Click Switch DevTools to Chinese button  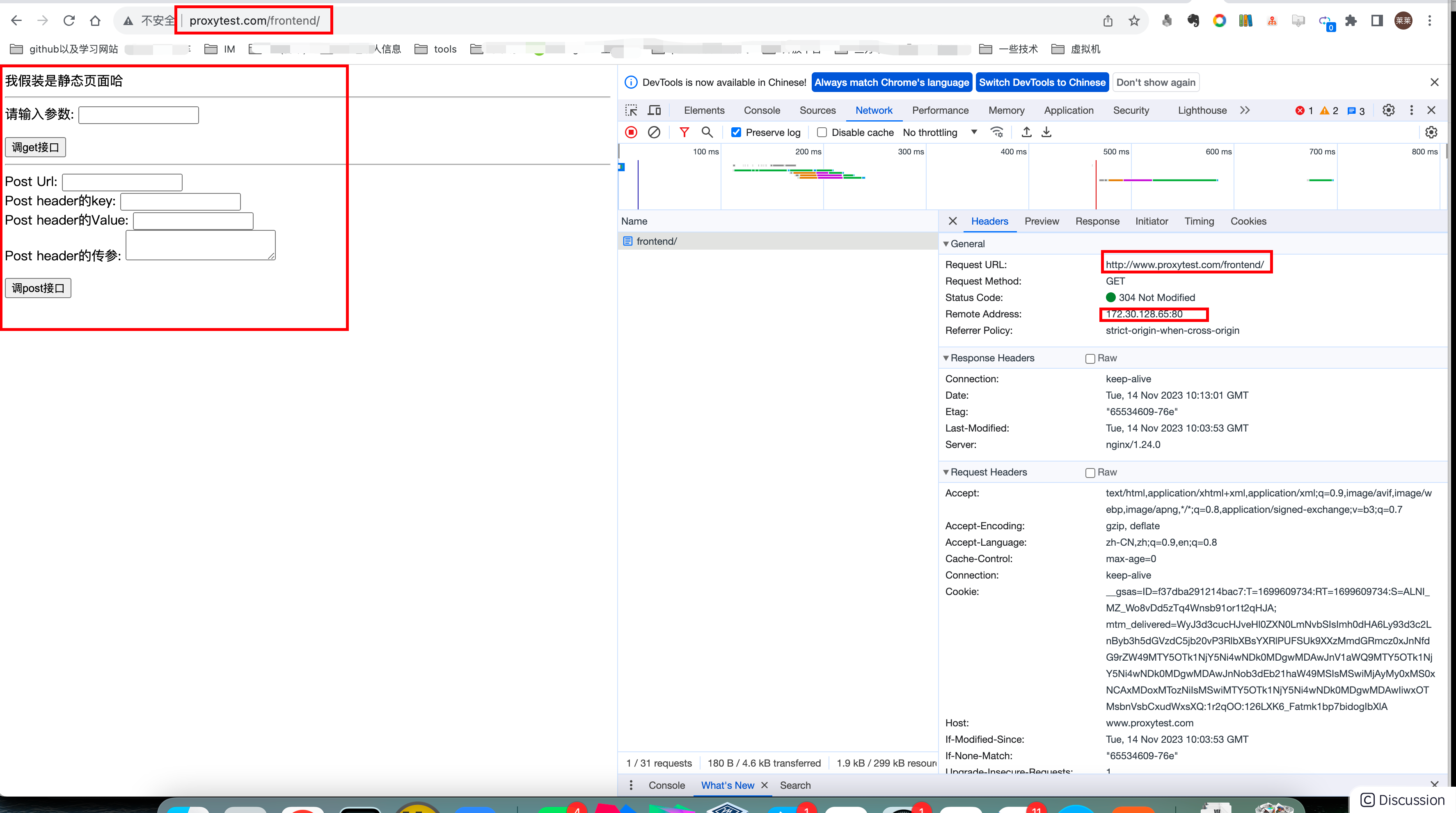pyautogui.click(x=1042, y=83)
